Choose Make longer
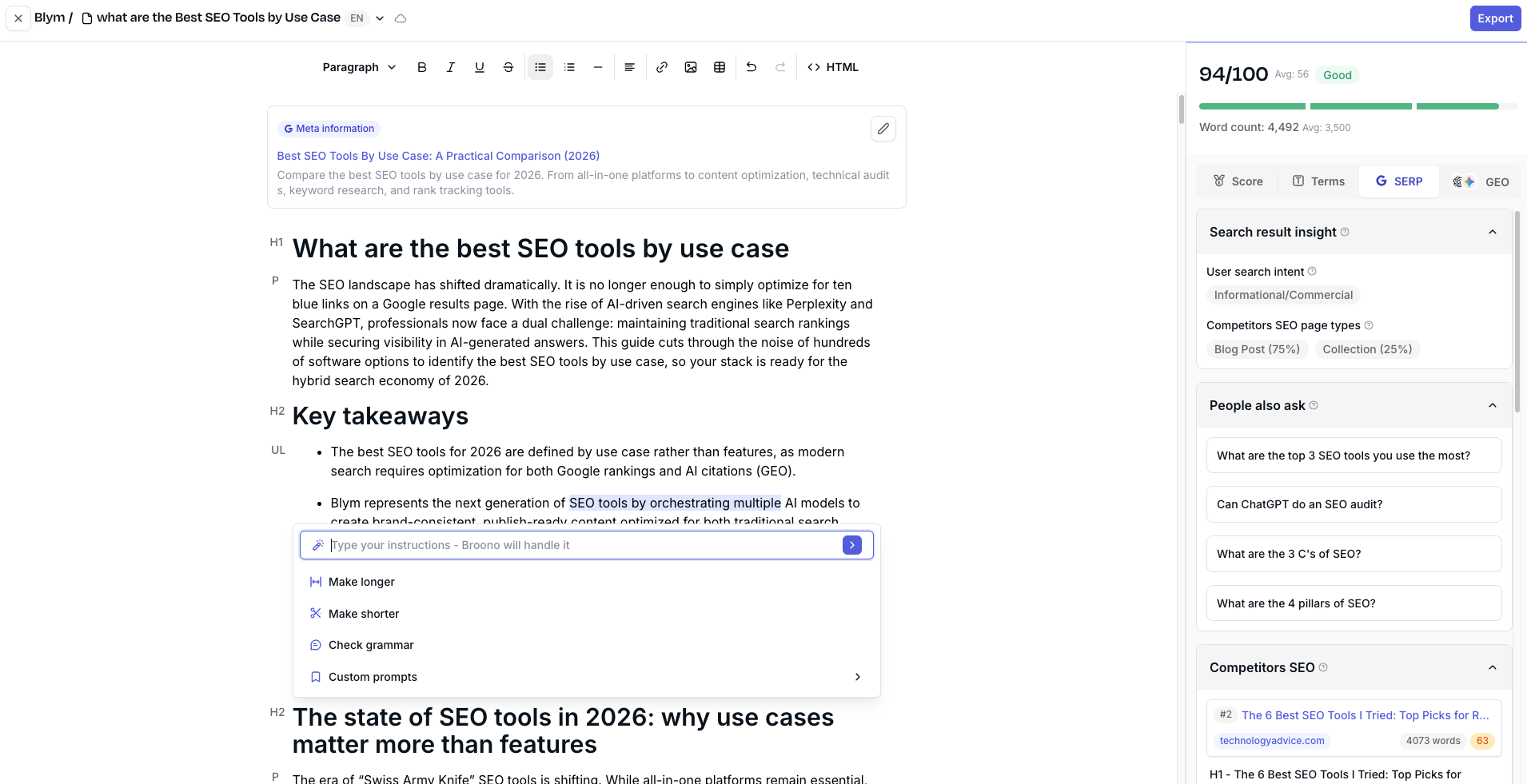The image size is (1527, 784). 587,582
